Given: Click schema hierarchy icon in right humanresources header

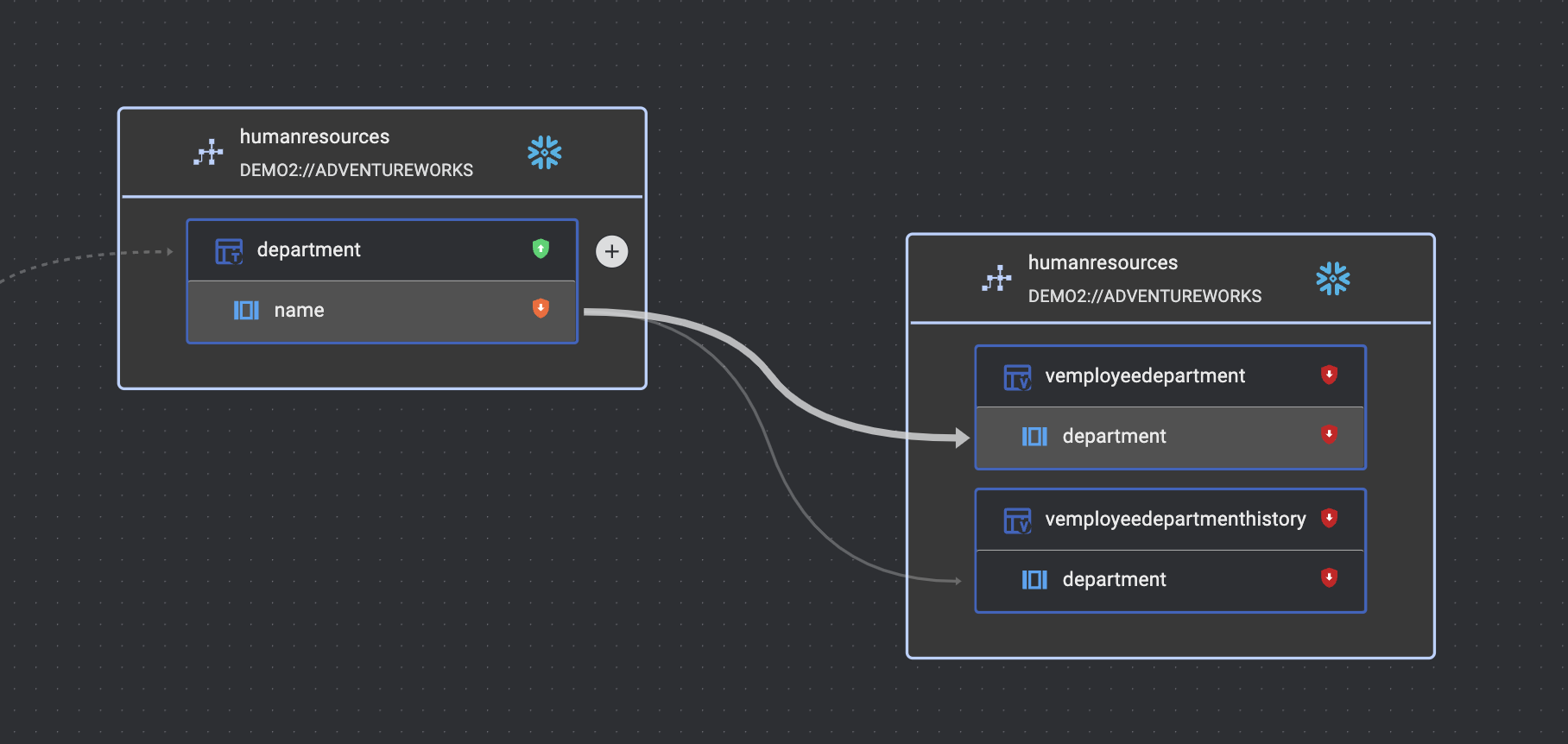Looking at the screenshot, I should [996, 279].
